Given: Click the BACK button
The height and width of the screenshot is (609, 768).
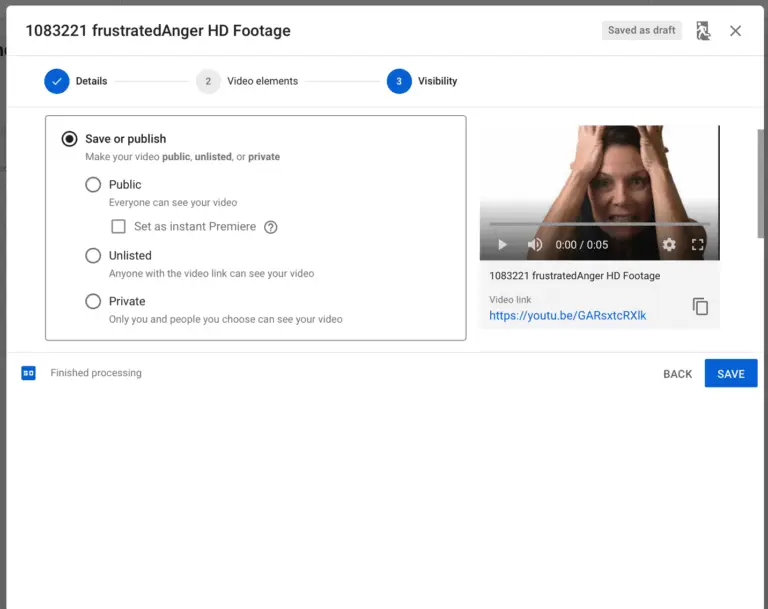Looking at the screenshot, I should [x=677, y=374].
